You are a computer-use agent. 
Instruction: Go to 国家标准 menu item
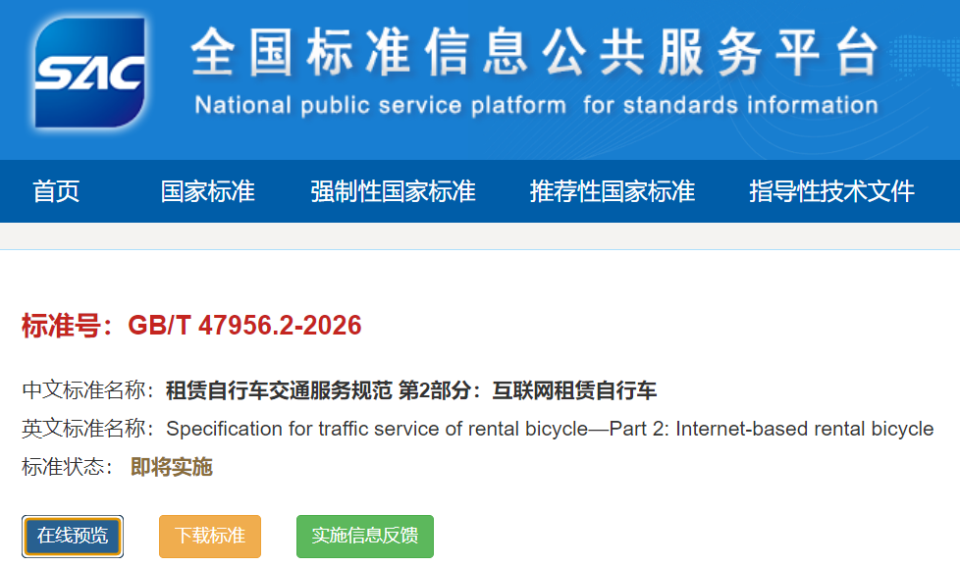(x=208, y=191)
